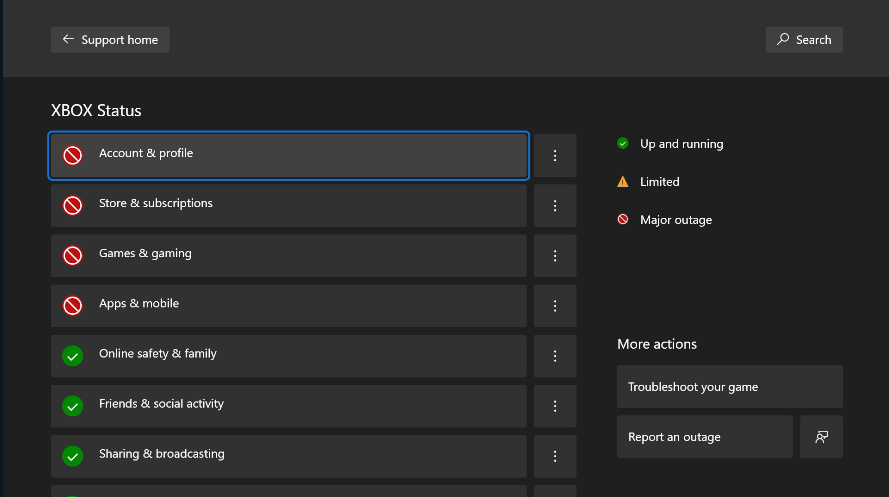The width and height of the screenshot is (889, 497).
Task: Click the green check beside Online safety & family
Action: (x=73, y=356)
